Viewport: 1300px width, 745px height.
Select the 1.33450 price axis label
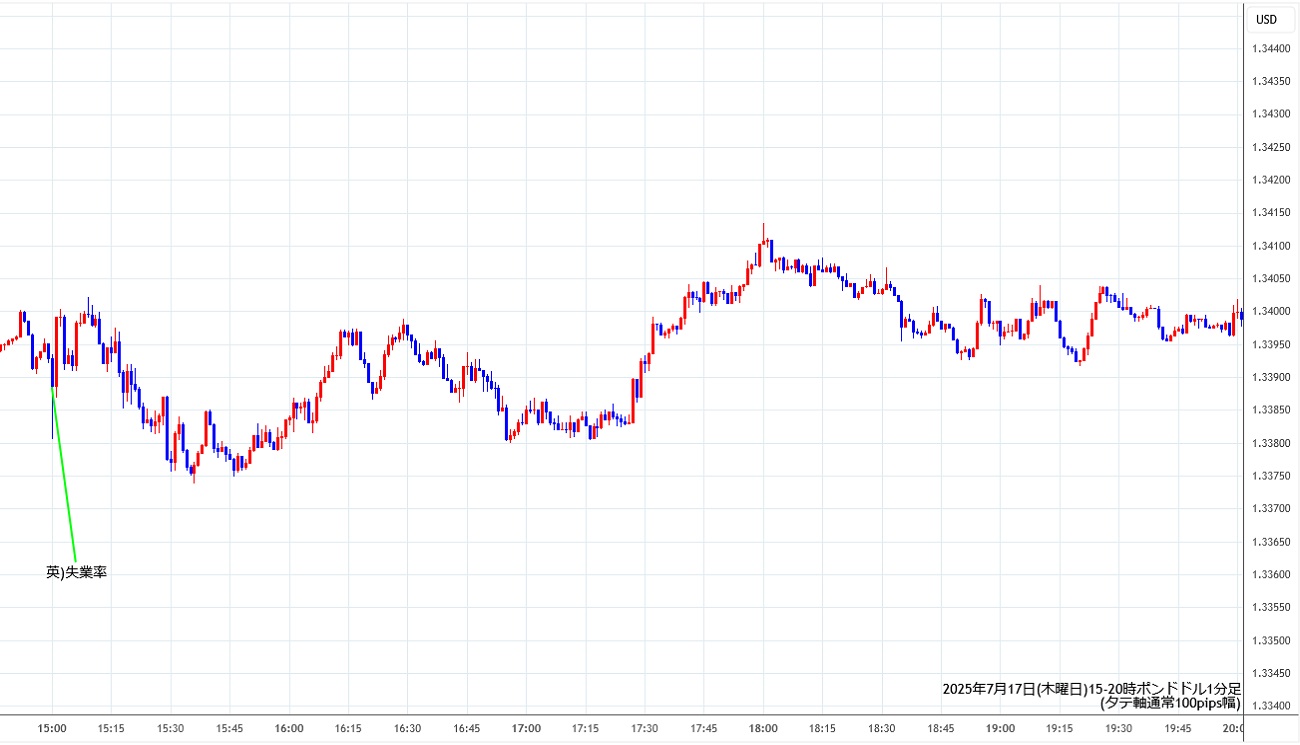point(1272,673)
